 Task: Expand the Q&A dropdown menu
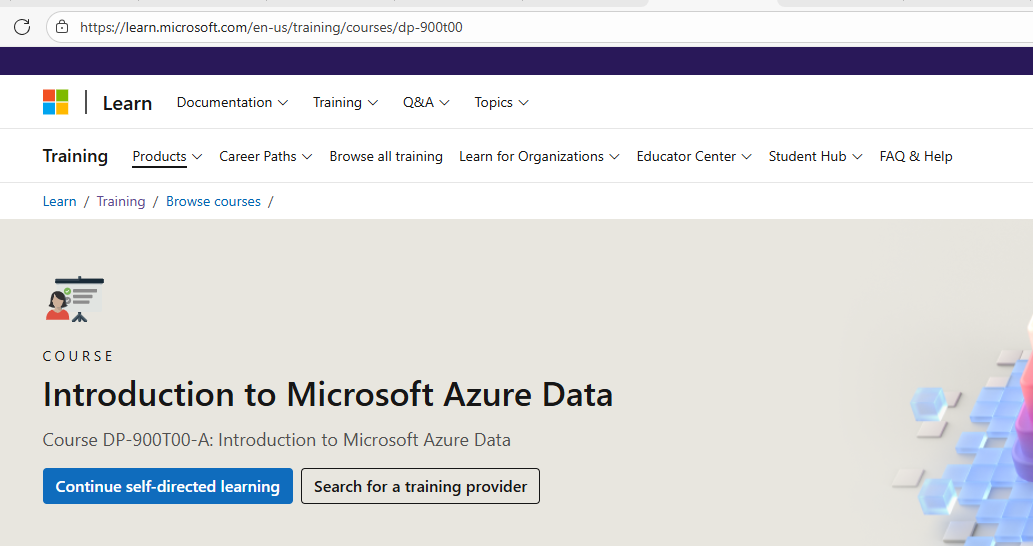point(426,102)
